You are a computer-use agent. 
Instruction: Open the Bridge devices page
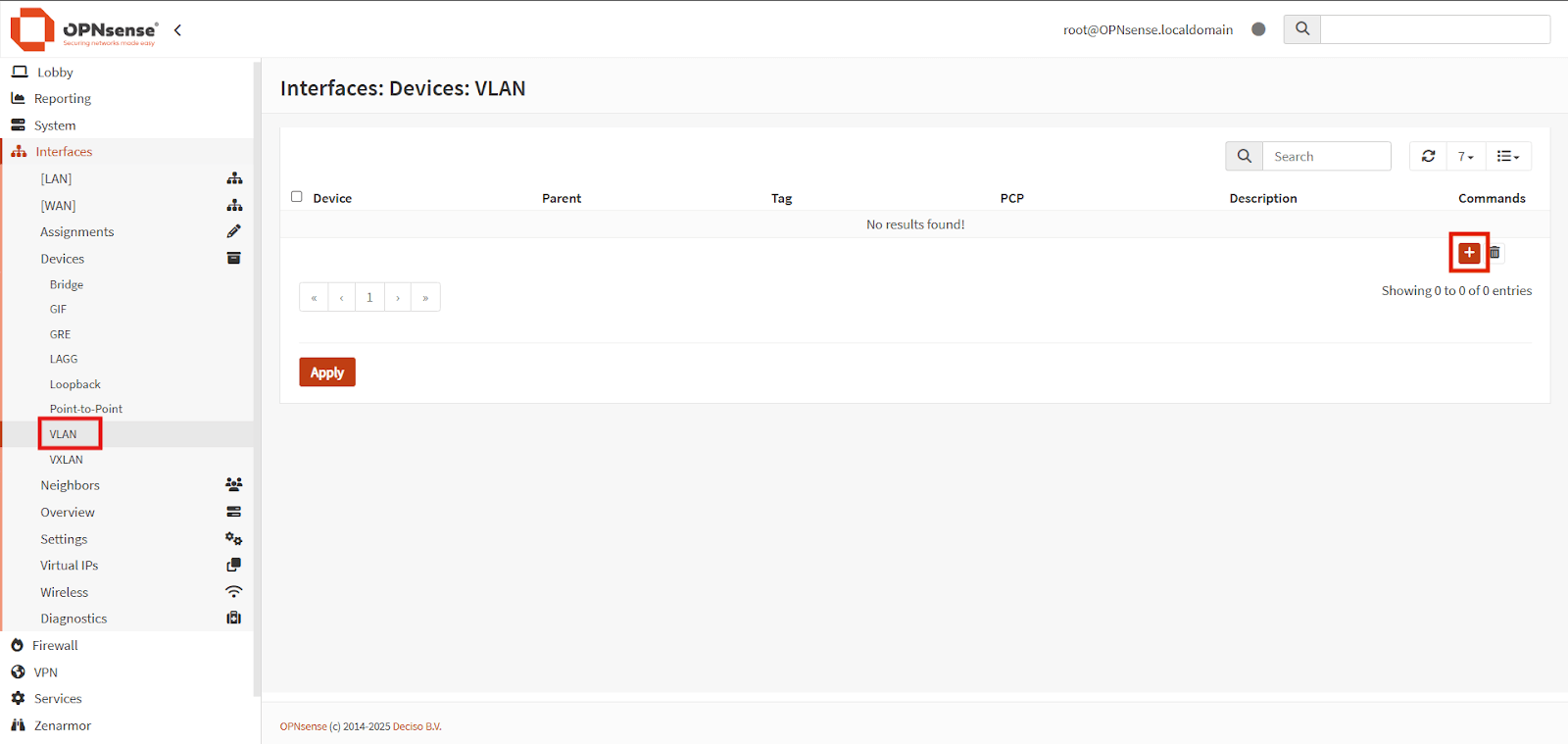[67, 284]
